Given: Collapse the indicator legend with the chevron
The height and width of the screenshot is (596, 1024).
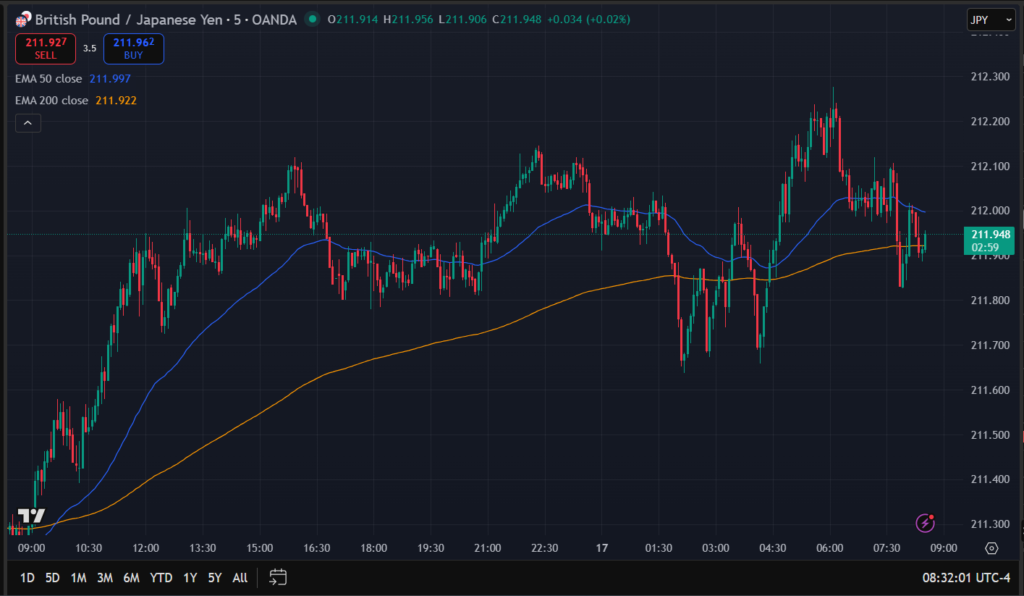Looking at the screenshot, I should tap(28, 123).
